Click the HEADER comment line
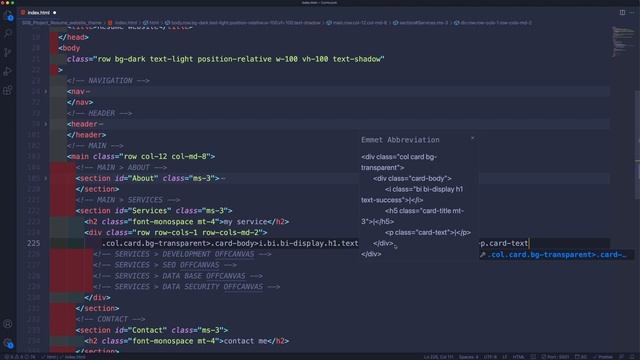This screenshot has width=640, height=360. pyautogui.click(x=100, y=113)
